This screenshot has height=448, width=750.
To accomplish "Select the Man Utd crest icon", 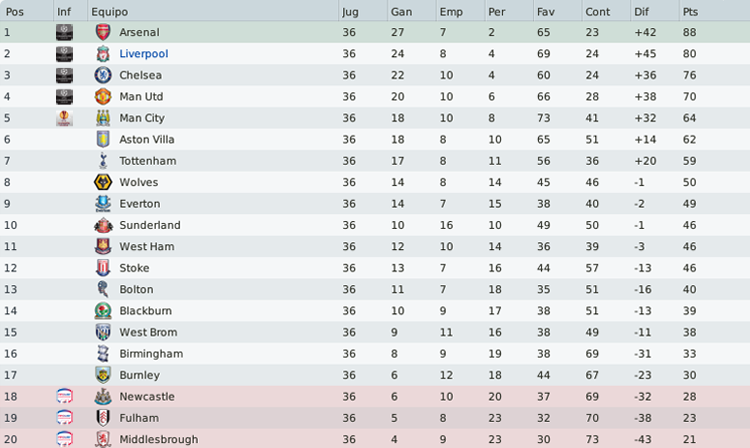I will pyautogui.click(x=103, y=97).
